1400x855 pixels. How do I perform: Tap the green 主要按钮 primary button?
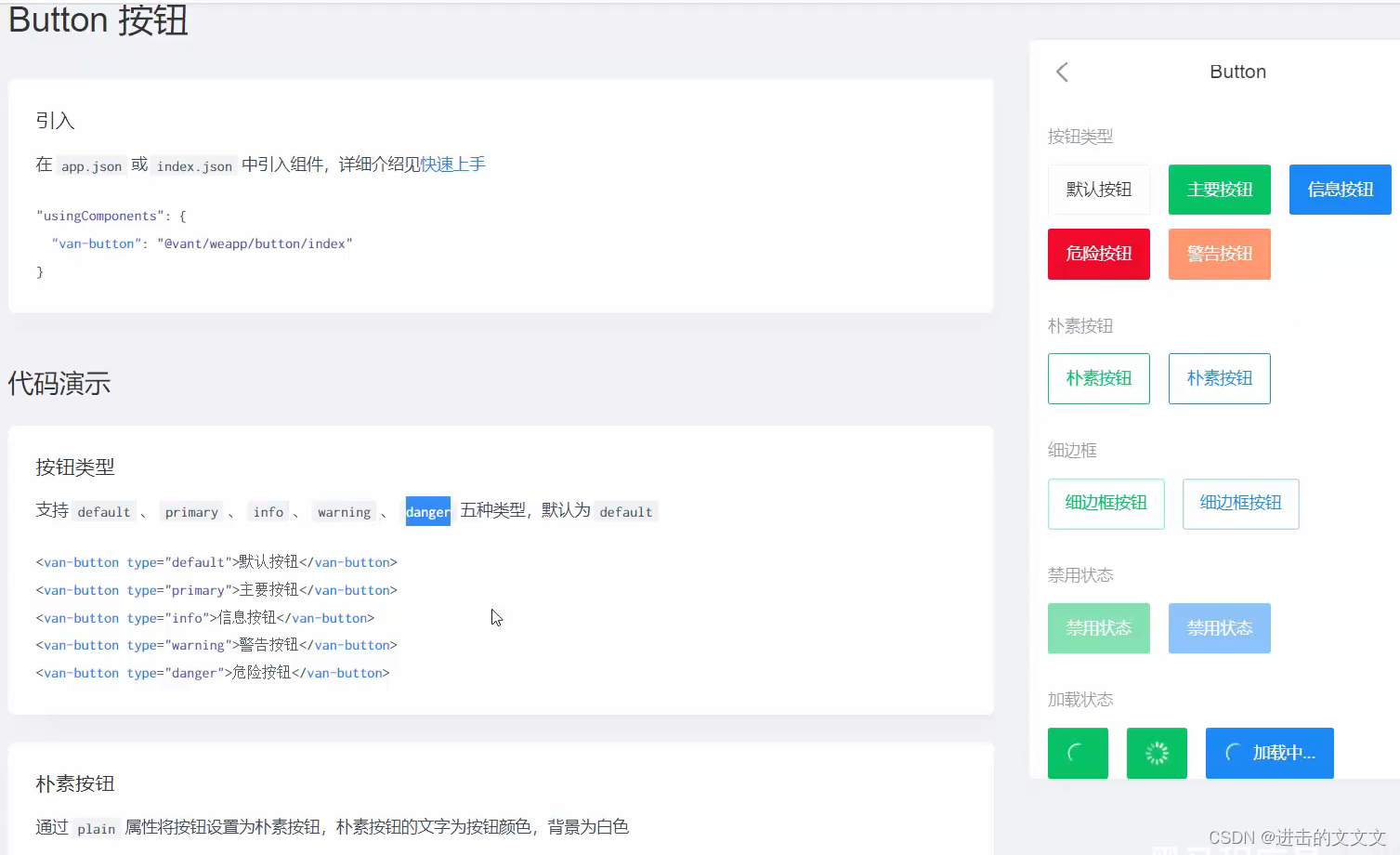coord(1219,189)
